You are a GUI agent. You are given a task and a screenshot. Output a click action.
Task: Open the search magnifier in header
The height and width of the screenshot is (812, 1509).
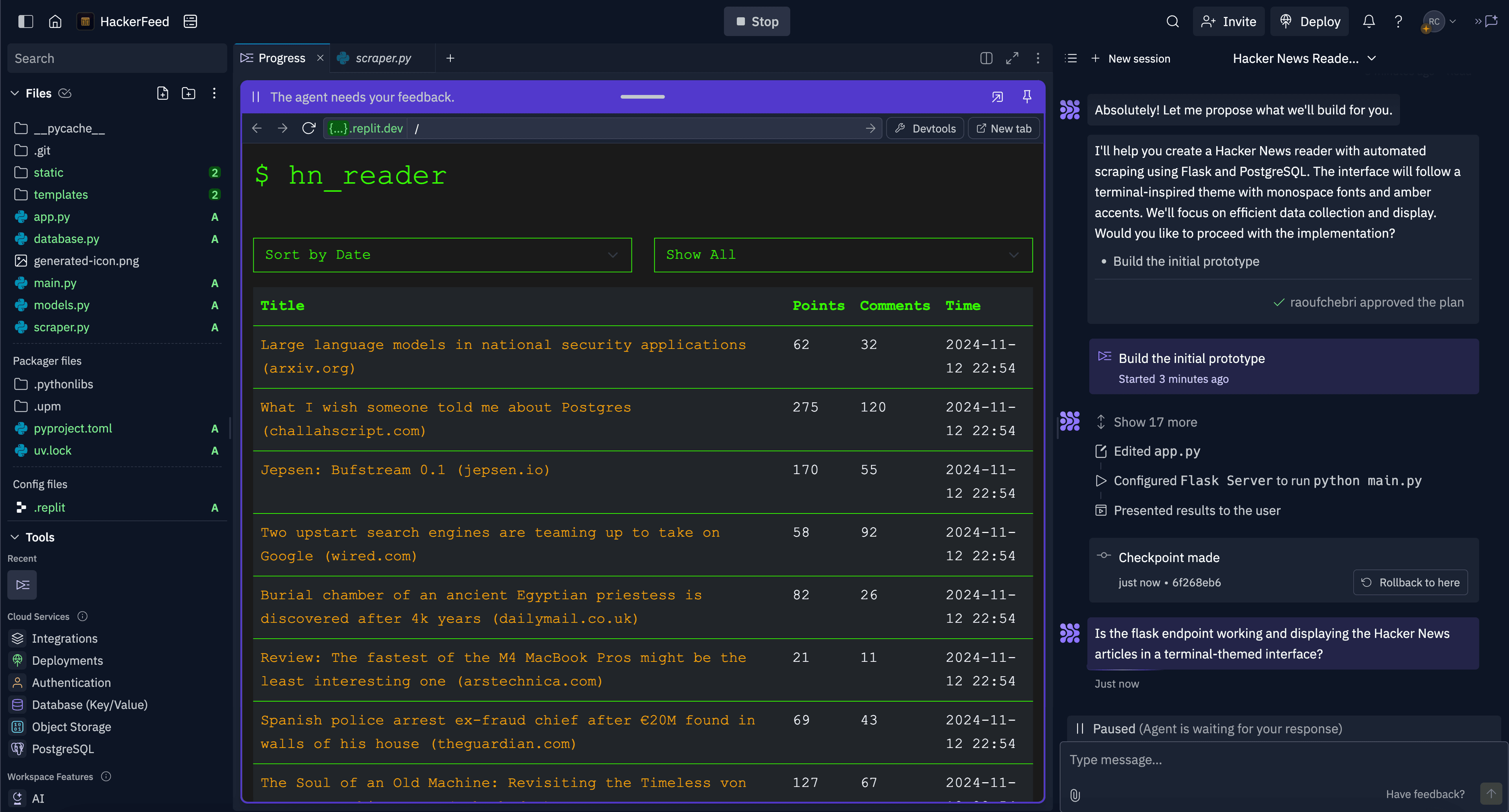coord(1172,22)
